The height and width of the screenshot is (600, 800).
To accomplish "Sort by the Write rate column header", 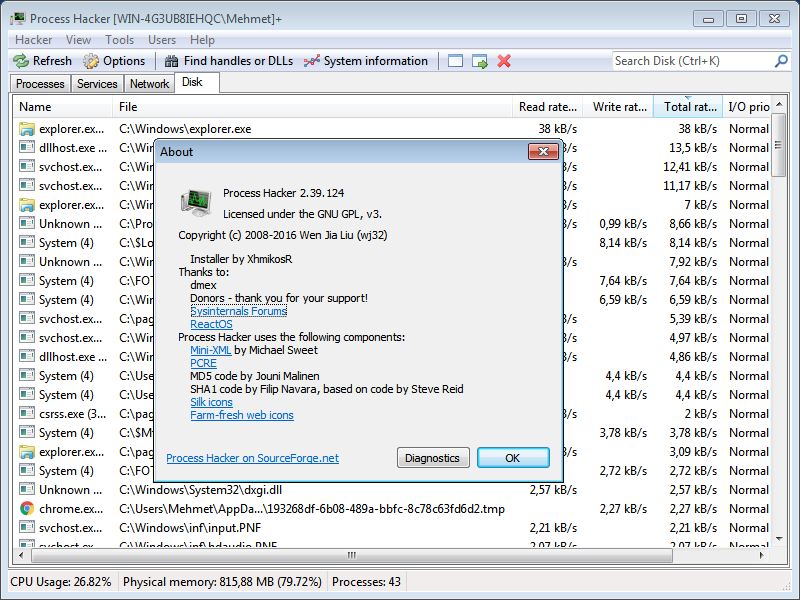I will coord(618,107).
